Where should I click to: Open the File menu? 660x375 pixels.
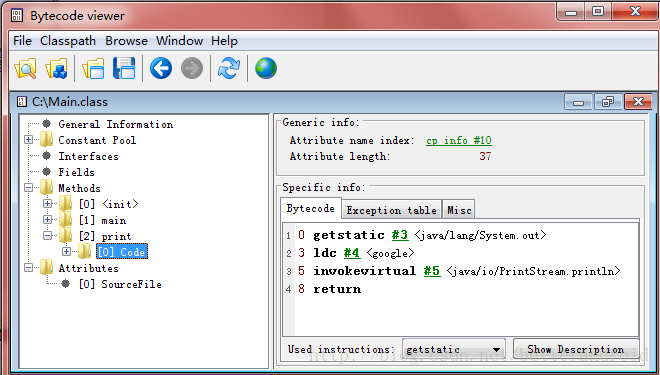pos(22,41)
